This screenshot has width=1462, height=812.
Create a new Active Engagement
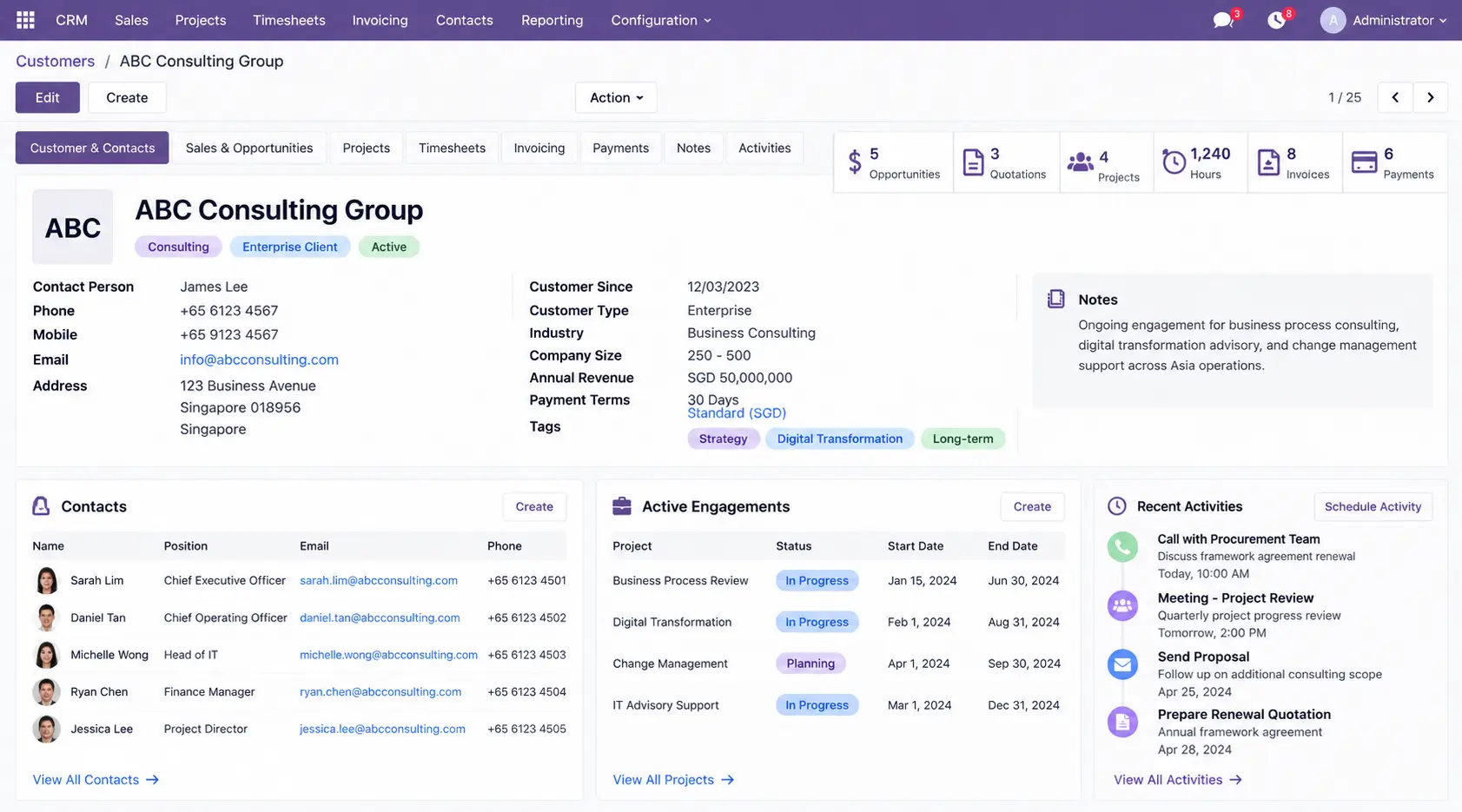click(1032, 506)
